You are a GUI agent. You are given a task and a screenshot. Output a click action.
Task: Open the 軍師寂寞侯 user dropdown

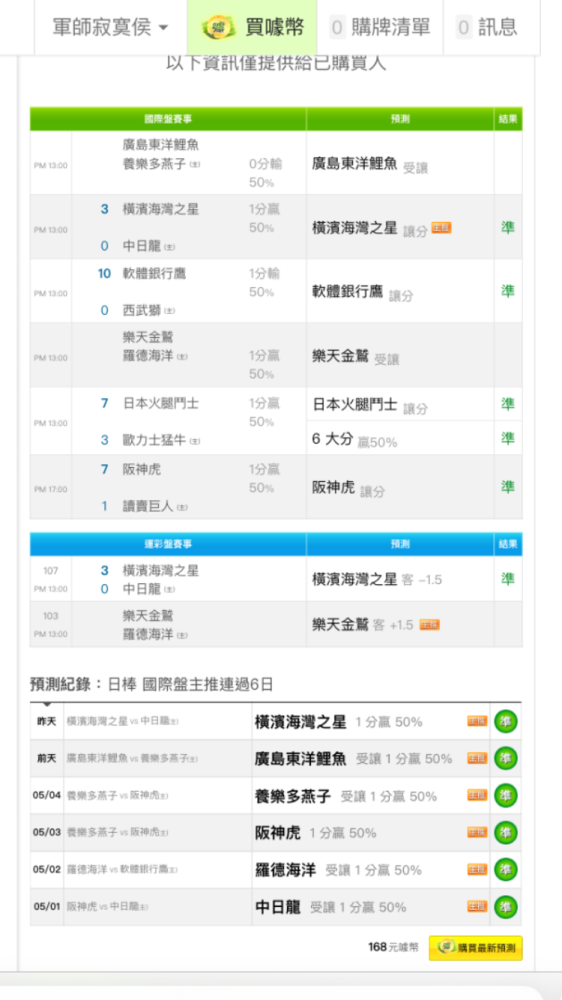[110, 27]
